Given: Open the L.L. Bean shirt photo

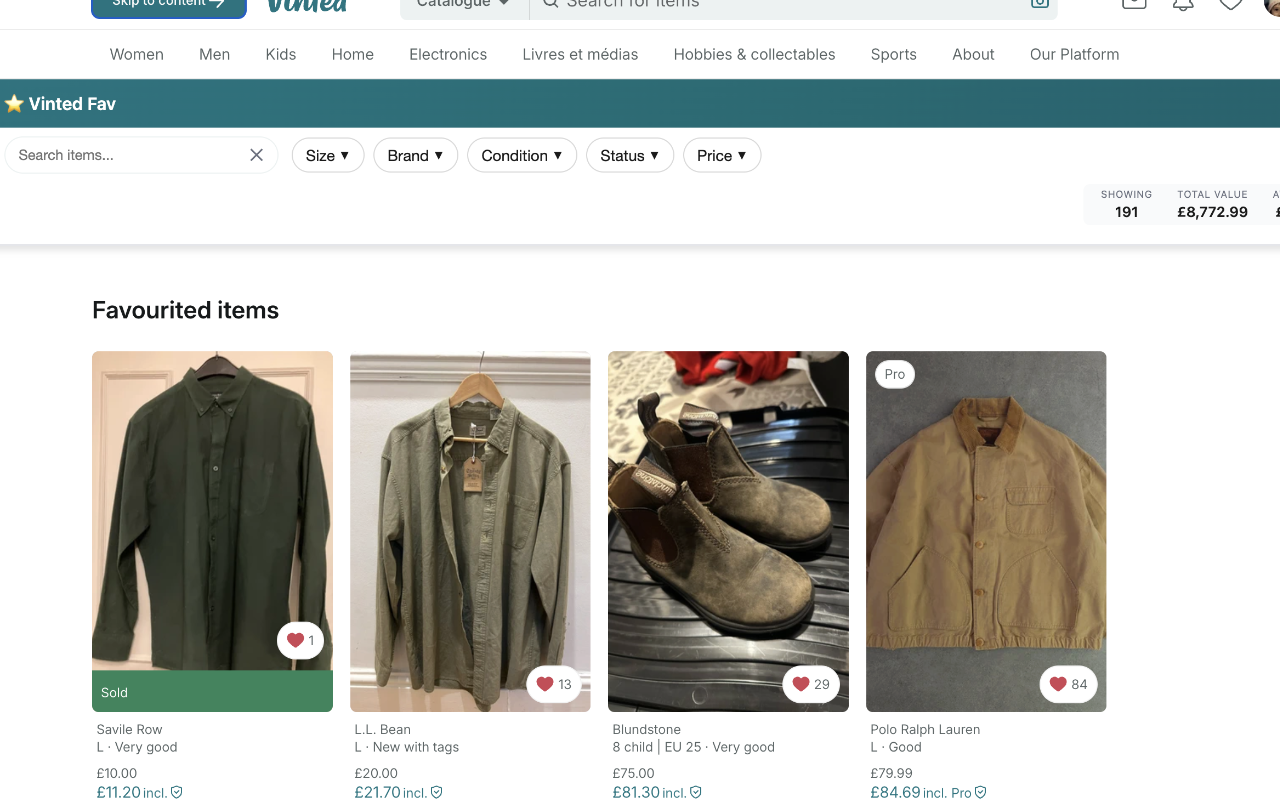Looking at the screenshot, I should [x=470, y=531].
